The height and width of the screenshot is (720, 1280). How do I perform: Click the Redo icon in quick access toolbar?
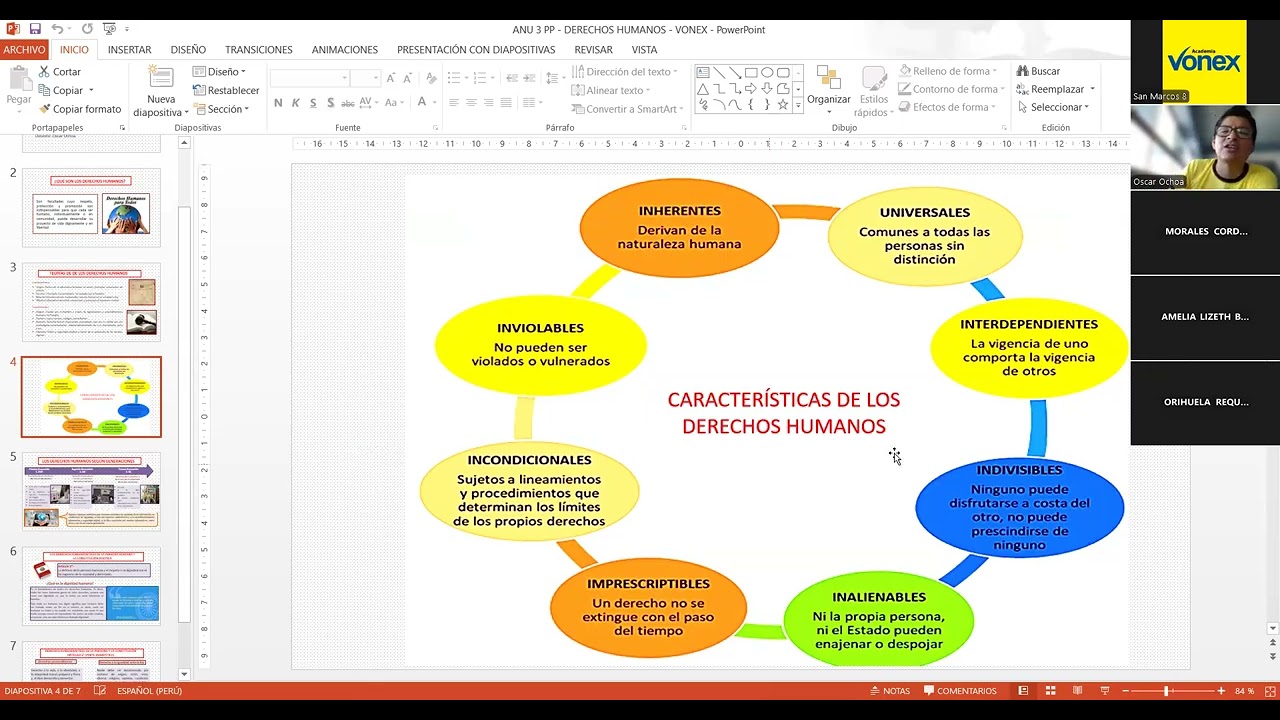pos(87,29)
